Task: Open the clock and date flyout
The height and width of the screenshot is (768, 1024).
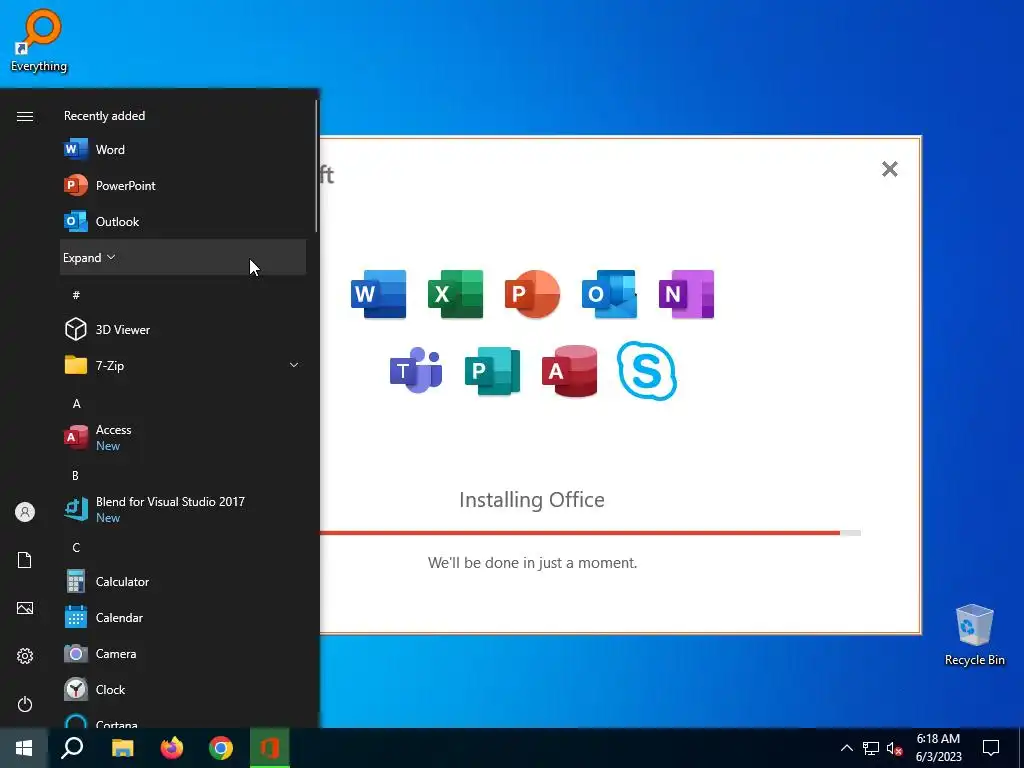Action: (938, 748)
